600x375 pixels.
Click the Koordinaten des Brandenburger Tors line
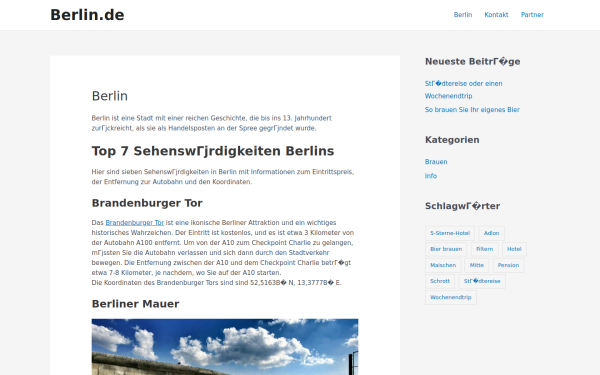click(216, 283)
